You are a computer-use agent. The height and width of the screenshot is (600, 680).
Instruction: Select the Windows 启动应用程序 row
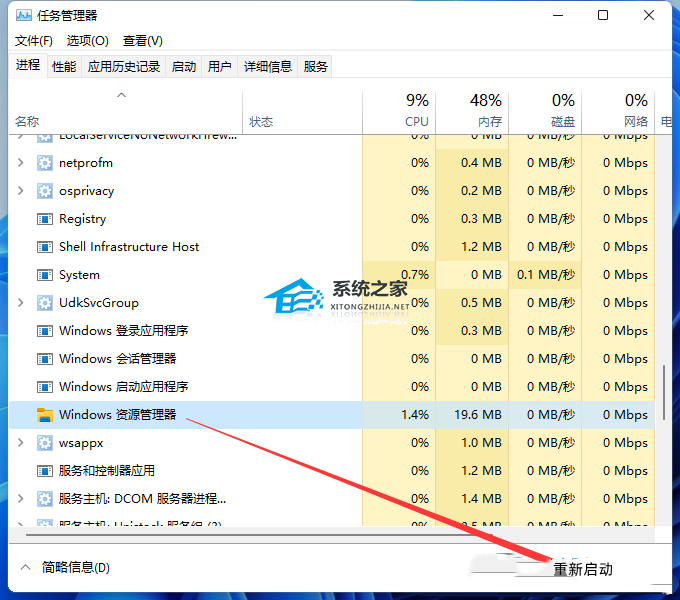(332, 387)
